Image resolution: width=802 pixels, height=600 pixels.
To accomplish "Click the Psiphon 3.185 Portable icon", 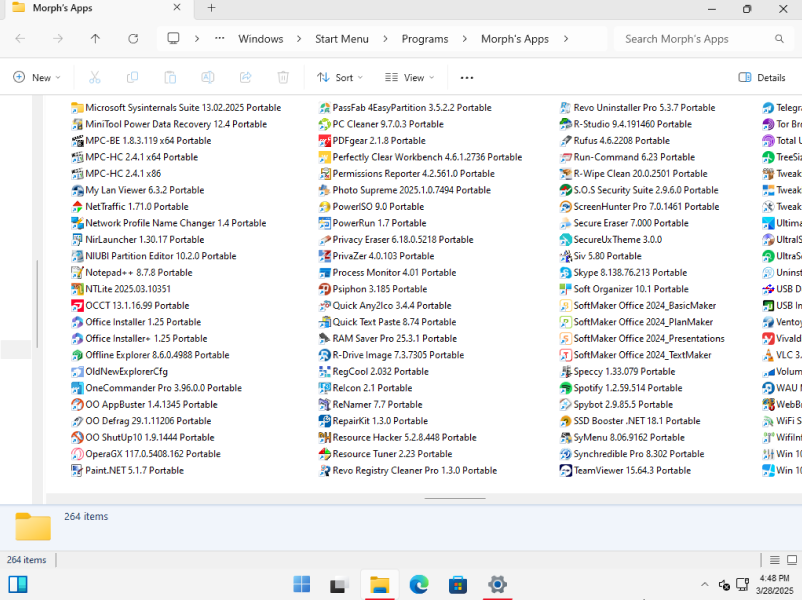I will click(324, 289).
